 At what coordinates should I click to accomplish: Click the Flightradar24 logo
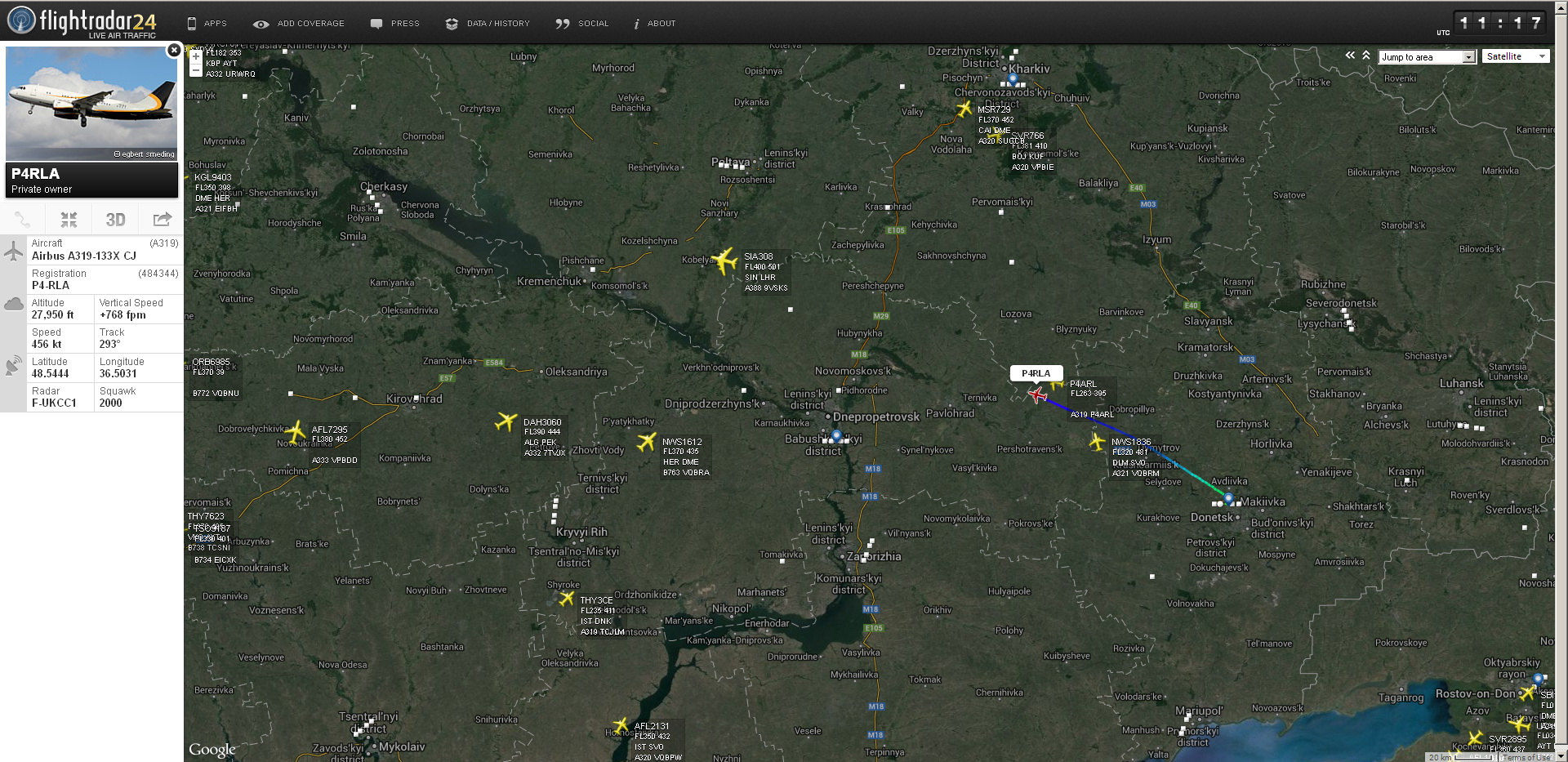82,22
